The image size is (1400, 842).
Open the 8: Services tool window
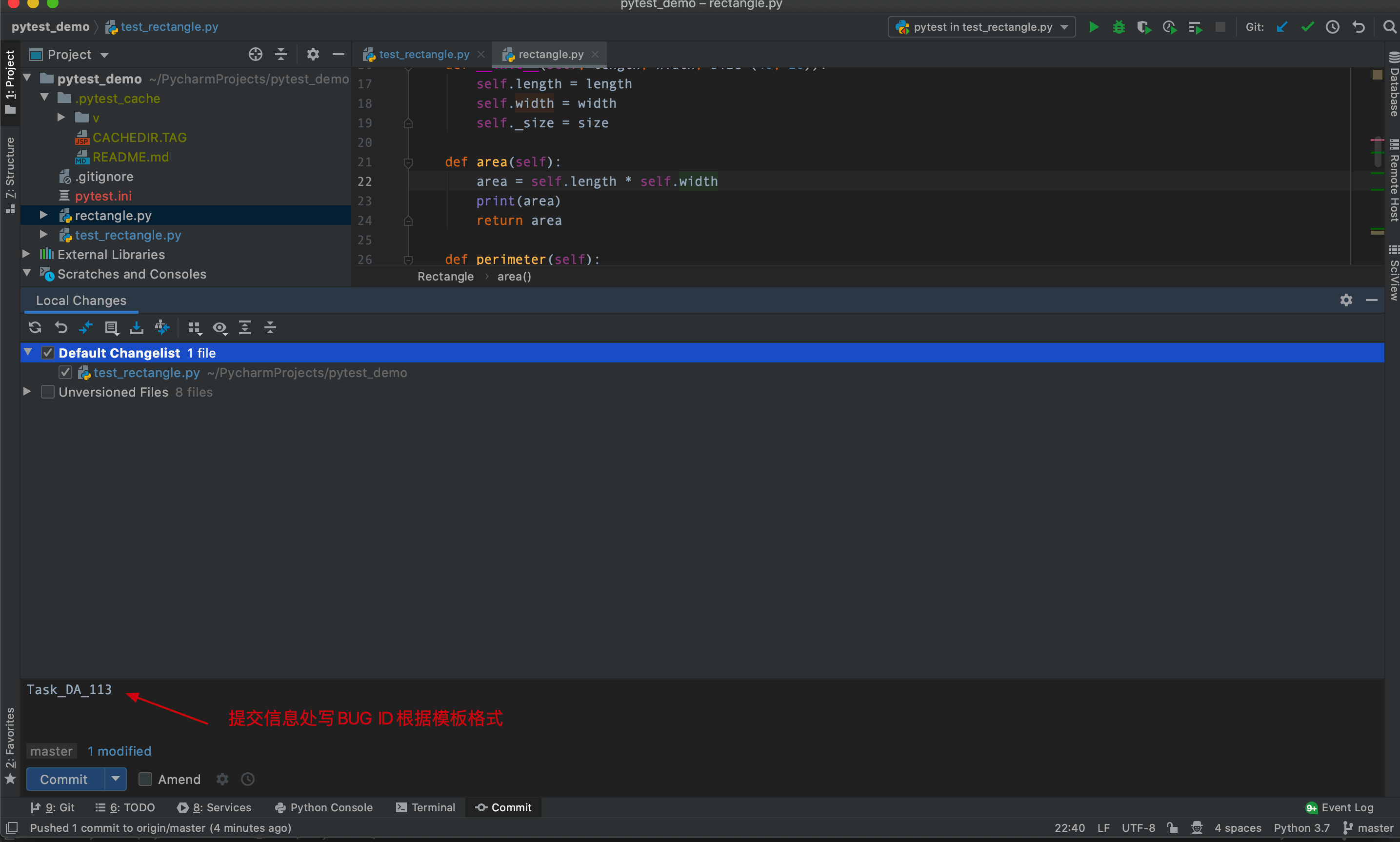tap(214, 807)
